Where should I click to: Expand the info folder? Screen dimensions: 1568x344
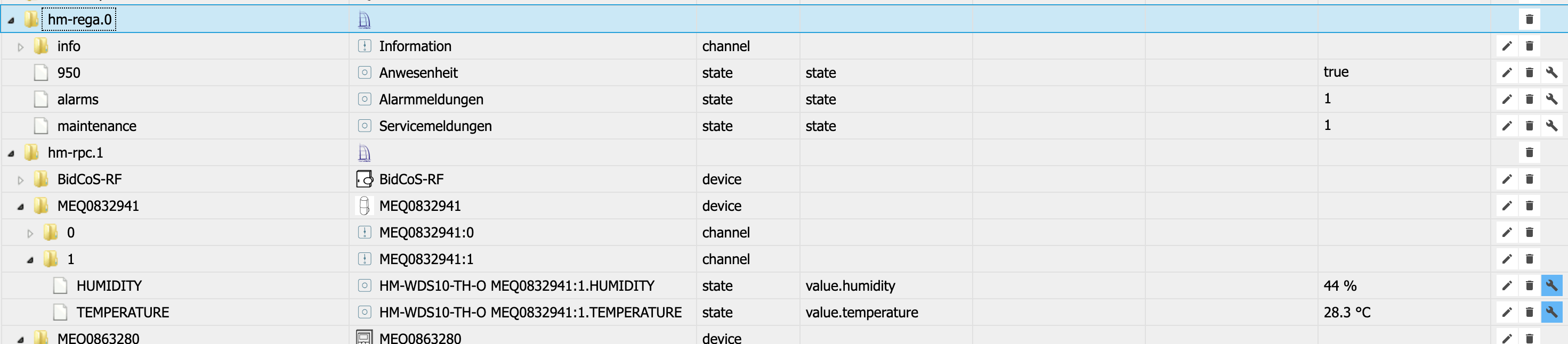click(21, 47)
